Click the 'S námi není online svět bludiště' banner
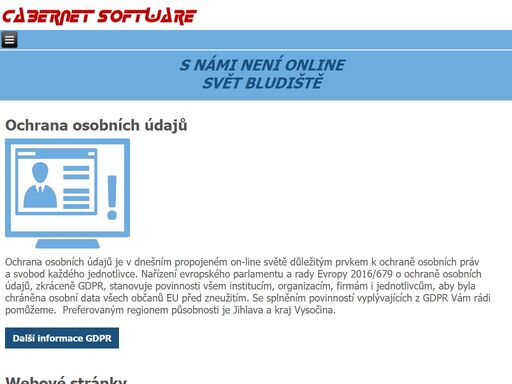 pos(262,74)
